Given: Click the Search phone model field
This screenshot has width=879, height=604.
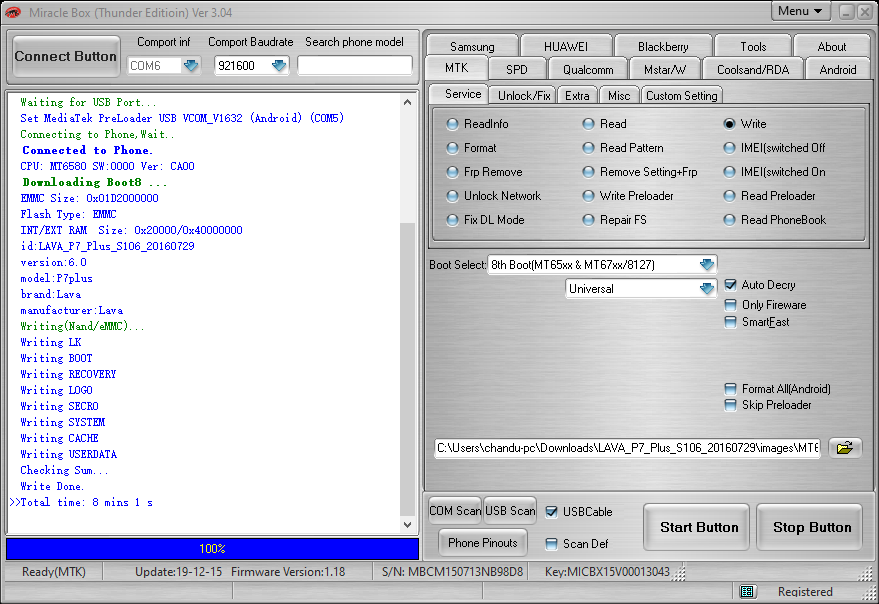Looking at the screenshot, I should point(355,66).
